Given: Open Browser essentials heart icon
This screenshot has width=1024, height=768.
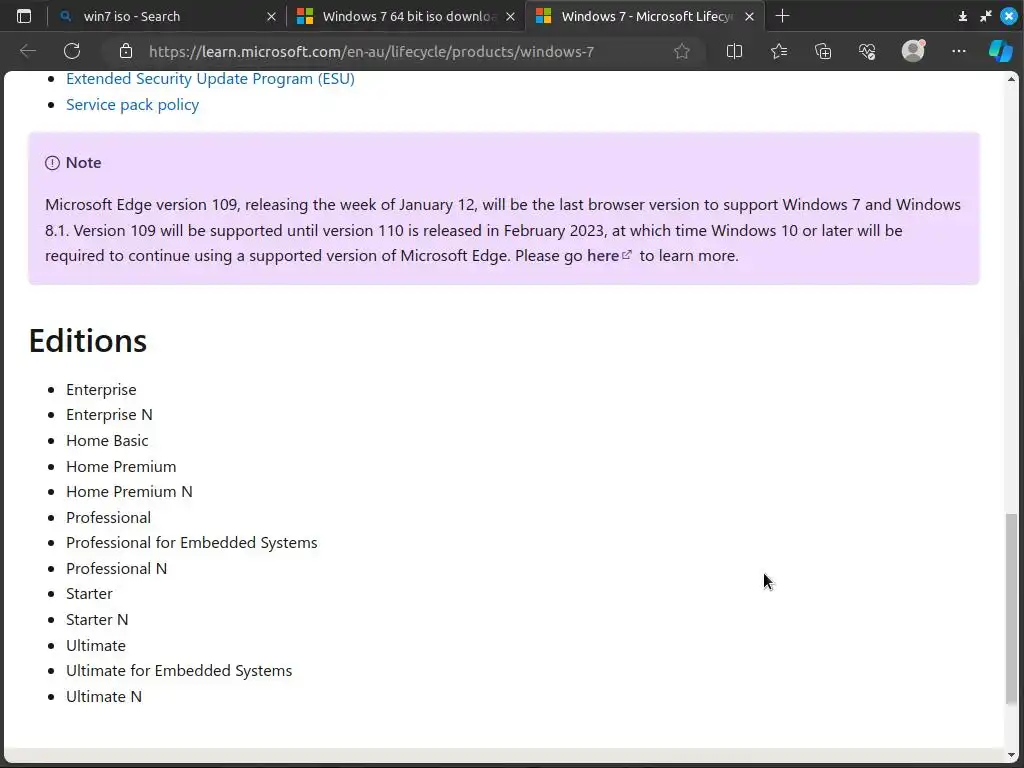Looking at the screenshot, I should [x=867, y=51].
